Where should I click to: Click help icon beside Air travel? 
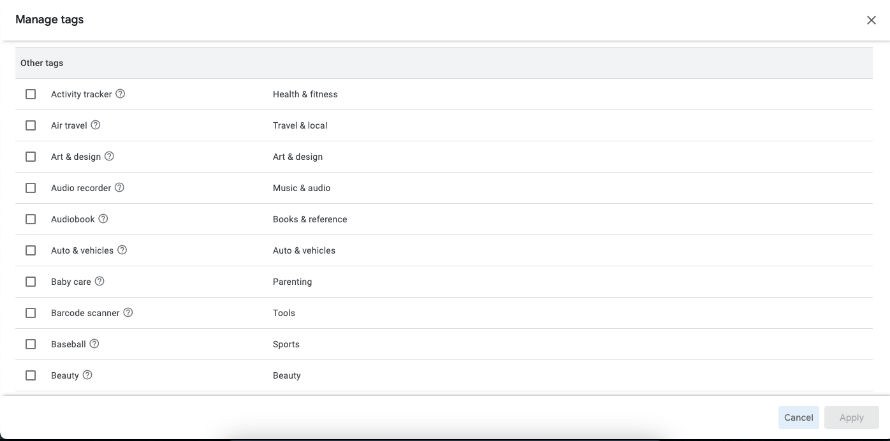[97, 125]
